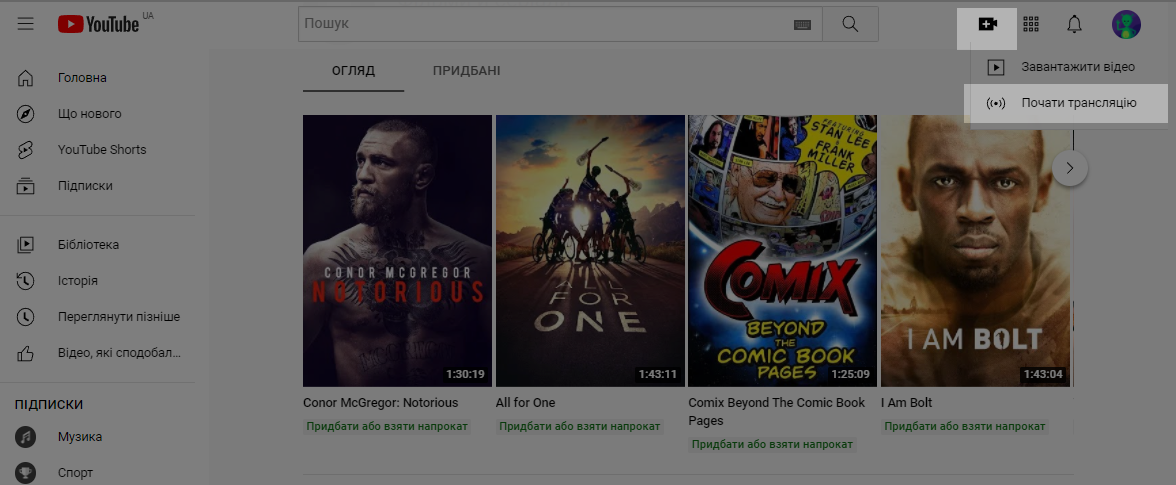Click the Create video camera icon
1176x485 pixels.
coord(988,25)
